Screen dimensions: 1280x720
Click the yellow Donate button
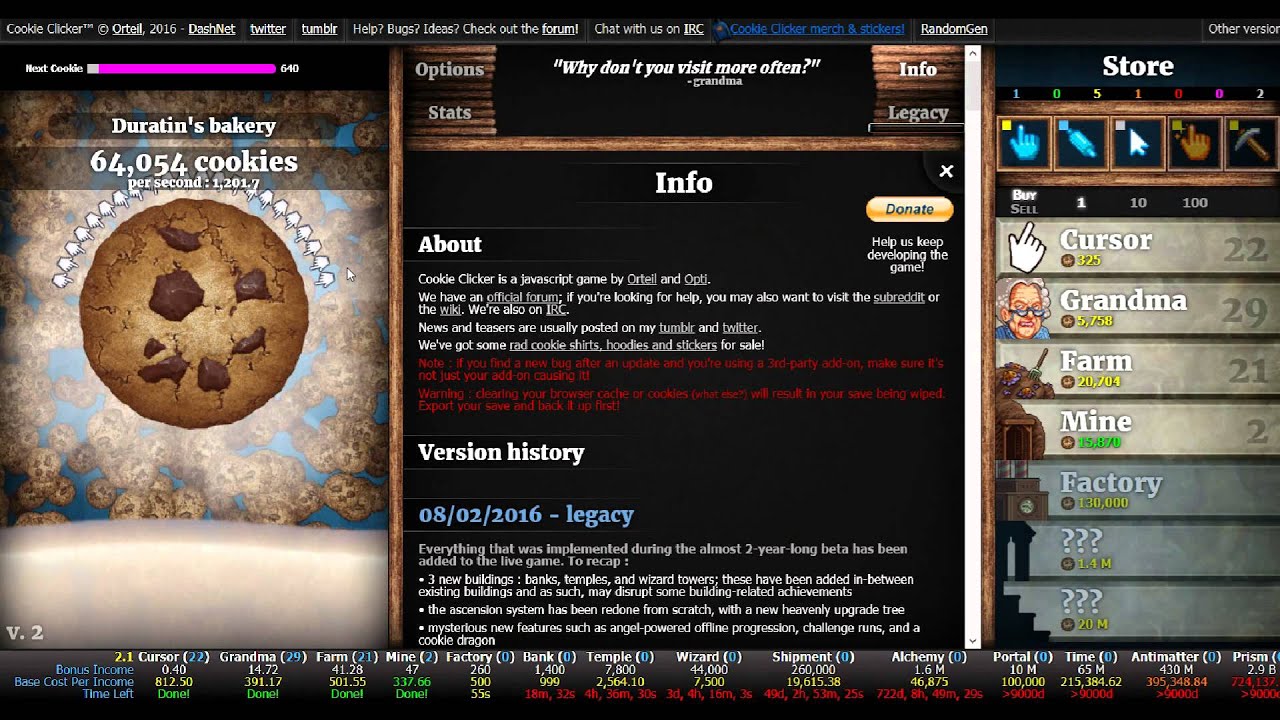point(909,209)
